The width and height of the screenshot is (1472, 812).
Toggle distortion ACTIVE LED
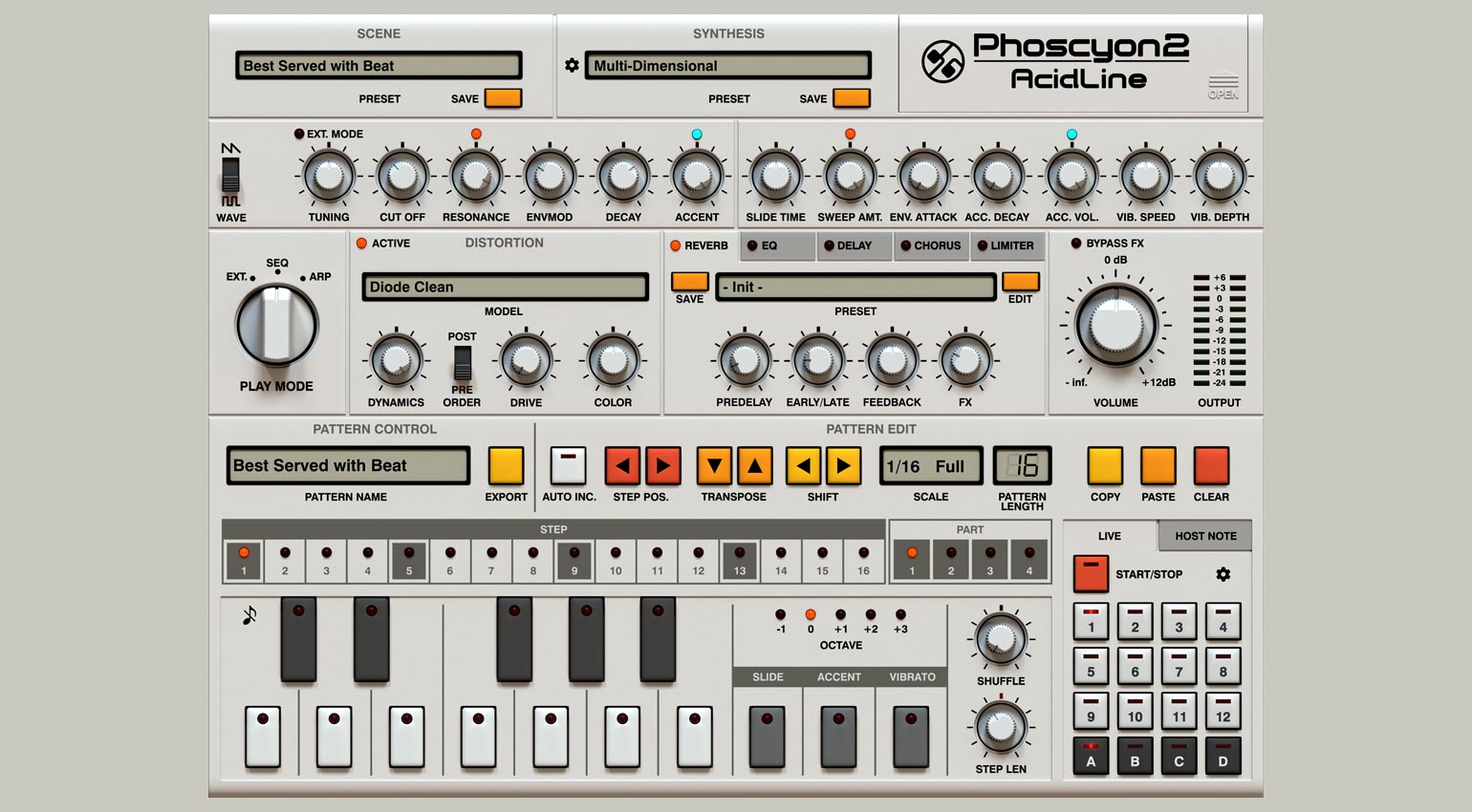[361, 244]
